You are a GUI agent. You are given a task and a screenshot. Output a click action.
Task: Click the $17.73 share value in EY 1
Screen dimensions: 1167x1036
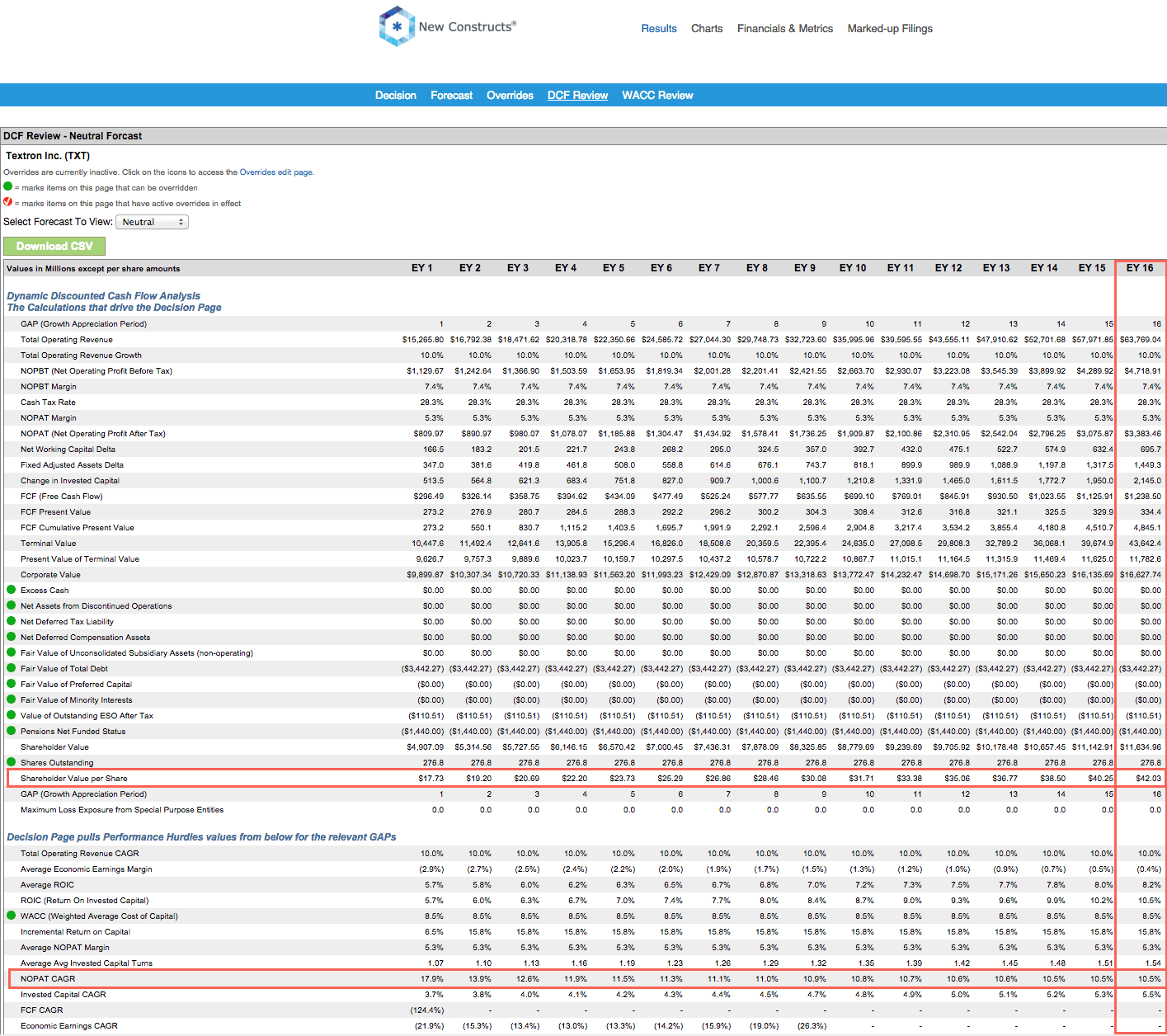431,778
